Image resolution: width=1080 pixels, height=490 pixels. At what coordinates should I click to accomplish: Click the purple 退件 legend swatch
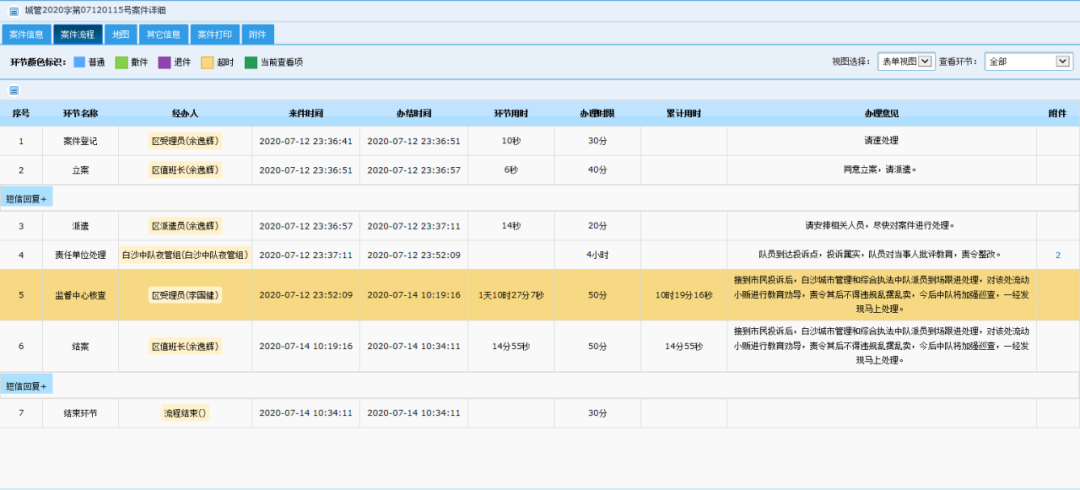coord(164,62)
